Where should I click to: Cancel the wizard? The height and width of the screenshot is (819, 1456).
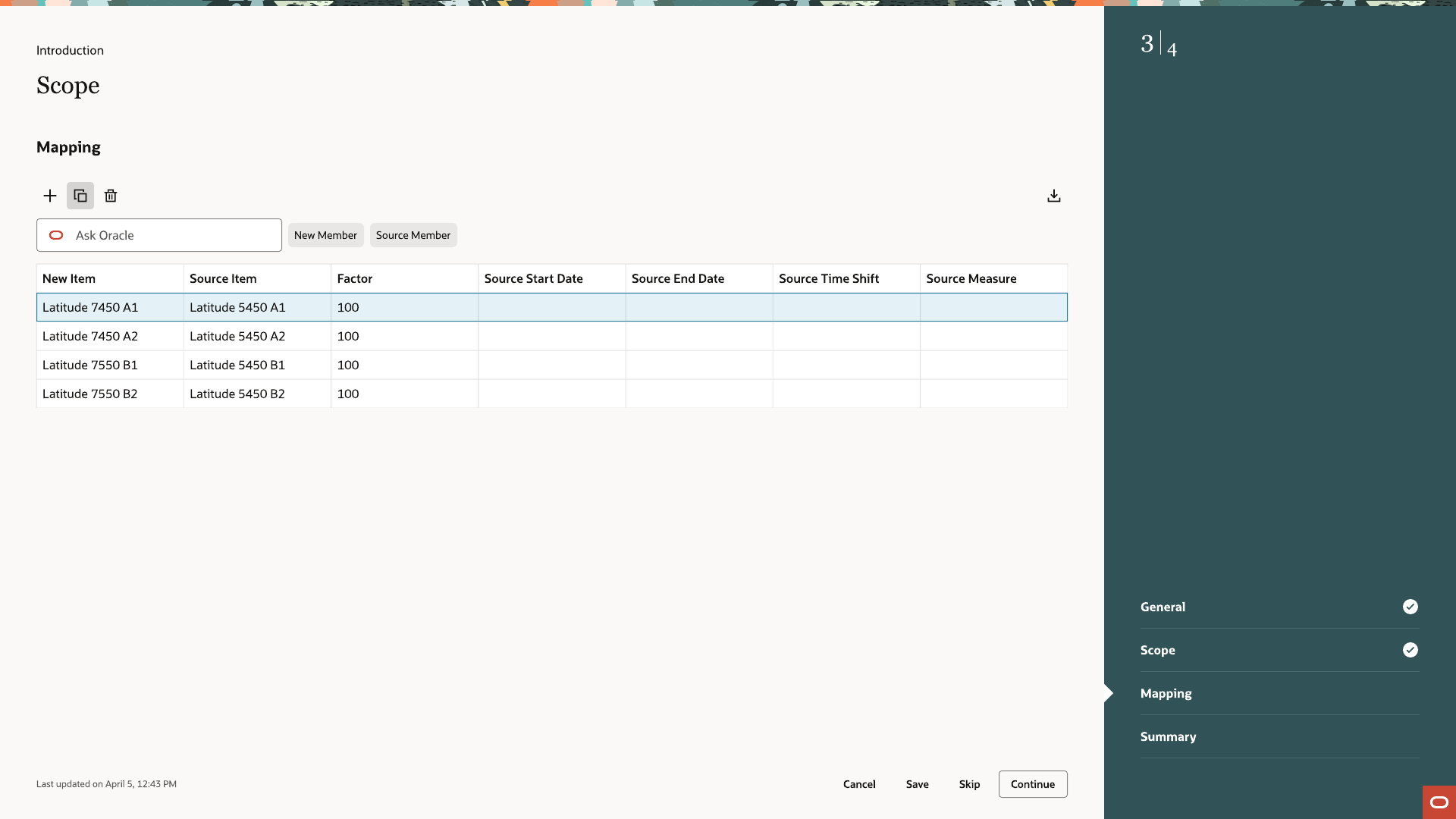[859, 784]
